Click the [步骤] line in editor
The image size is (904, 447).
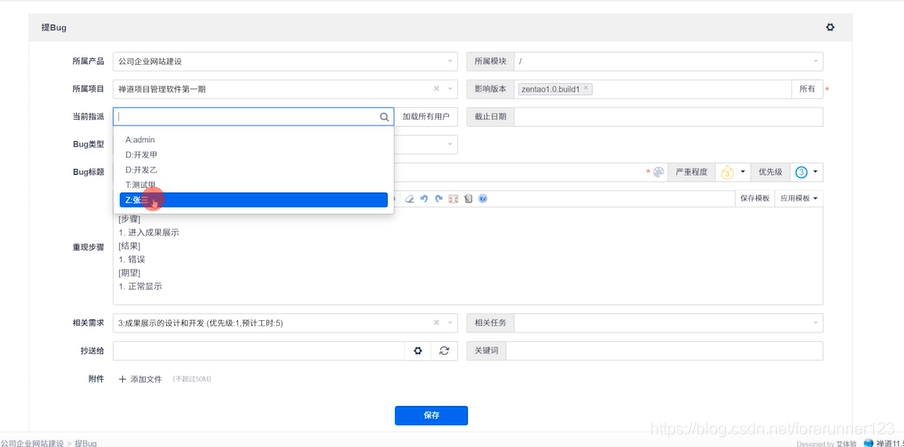pyautogui.click(x=130, y=220)
